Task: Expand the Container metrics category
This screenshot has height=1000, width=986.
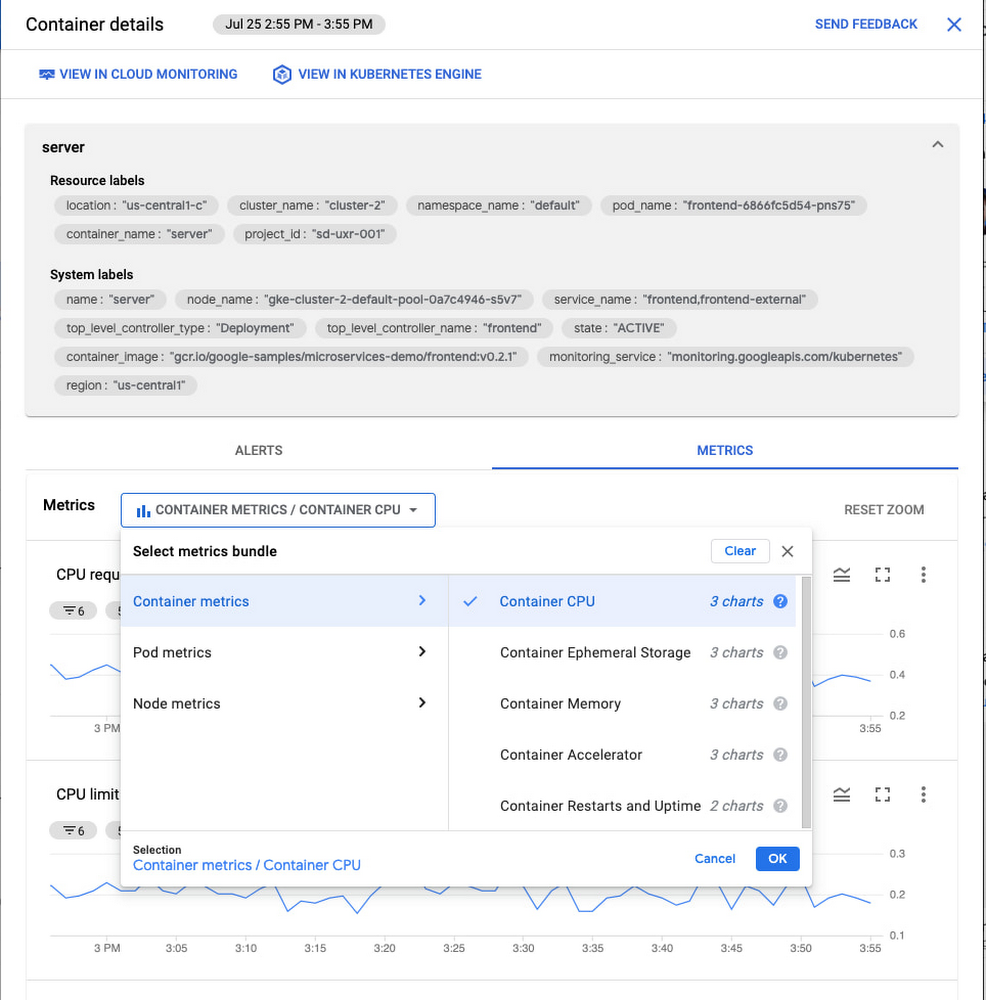Action: (284, 601)
